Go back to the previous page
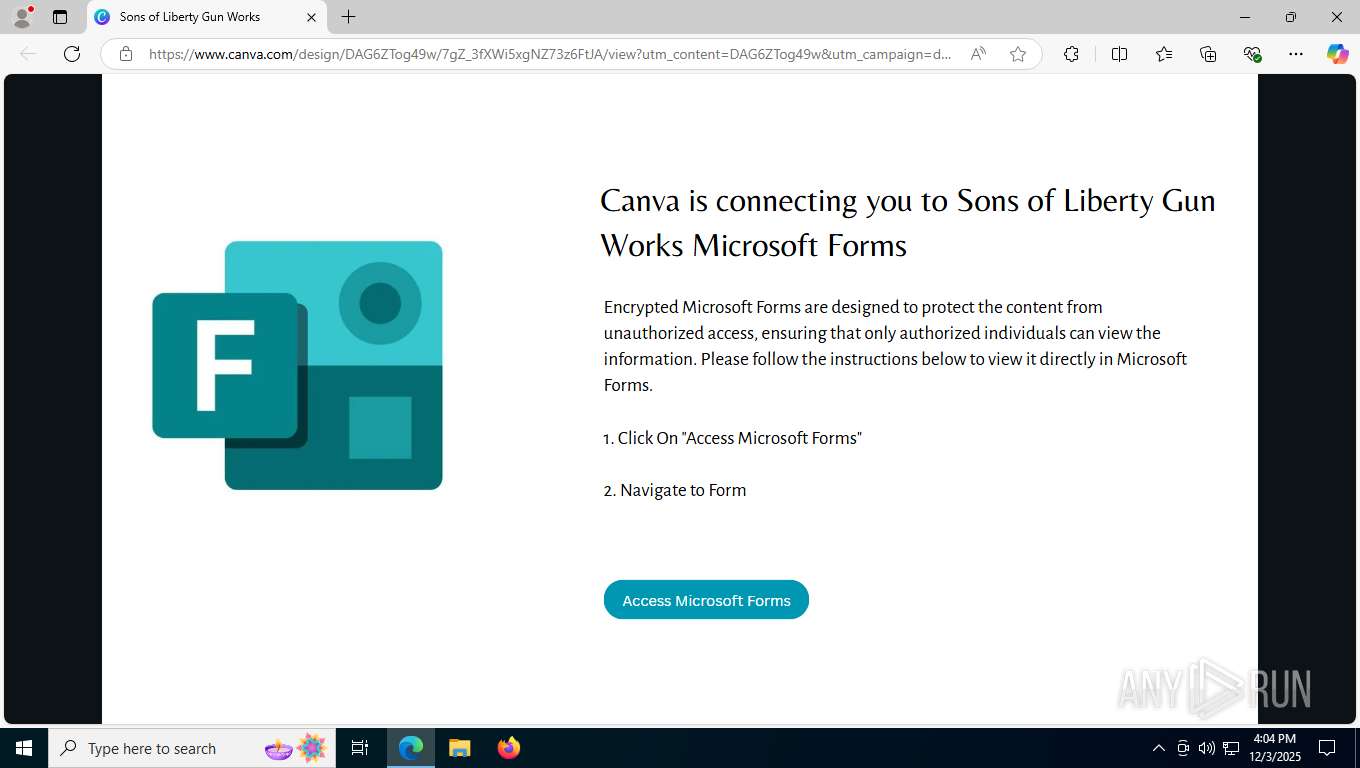Image resolution: width=1360 pixels, height=768 pixels. (28, 54)
